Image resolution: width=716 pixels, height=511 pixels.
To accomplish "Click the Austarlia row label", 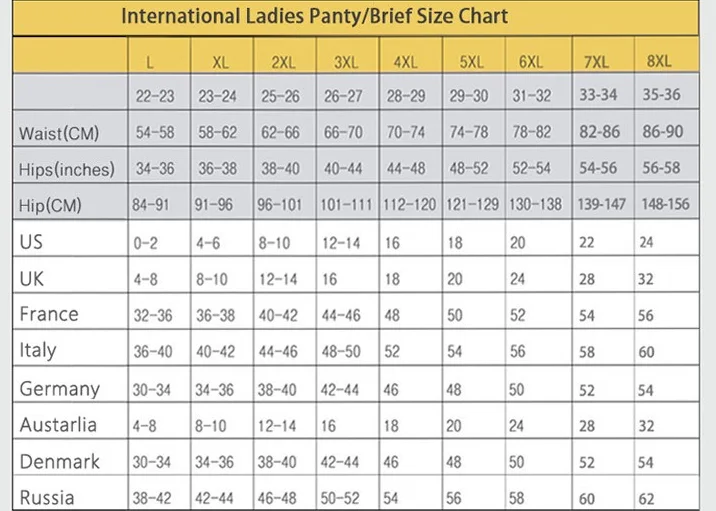I will pos(58,425).
